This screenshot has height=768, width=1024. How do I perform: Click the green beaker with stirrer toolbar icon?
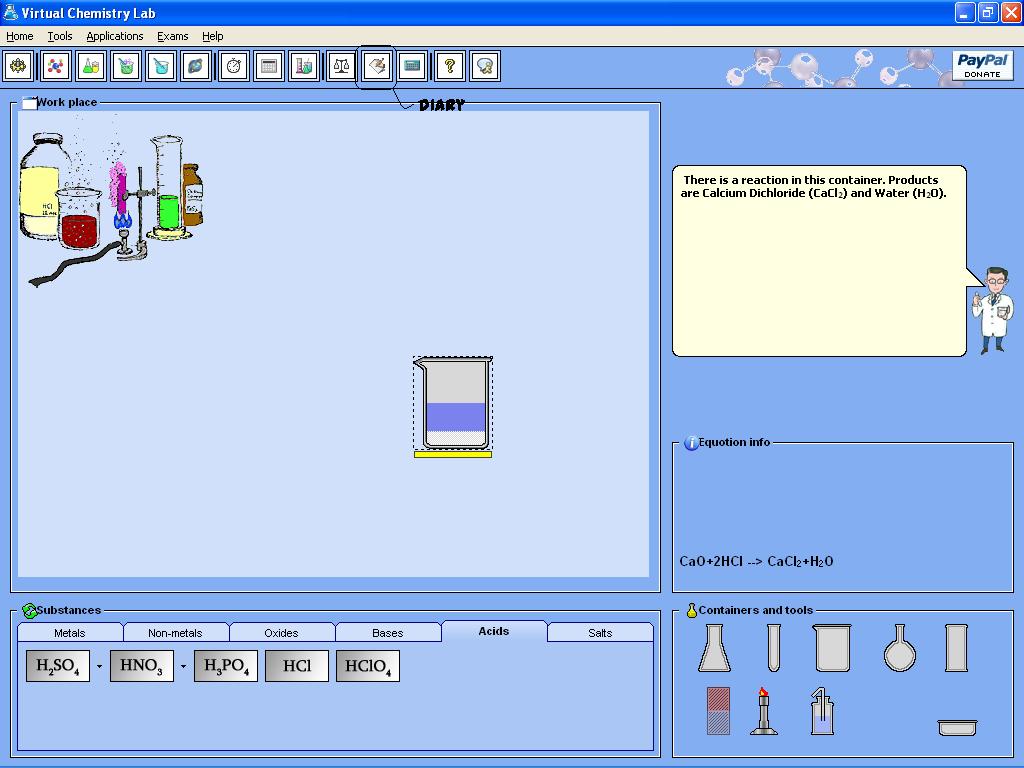126,66
